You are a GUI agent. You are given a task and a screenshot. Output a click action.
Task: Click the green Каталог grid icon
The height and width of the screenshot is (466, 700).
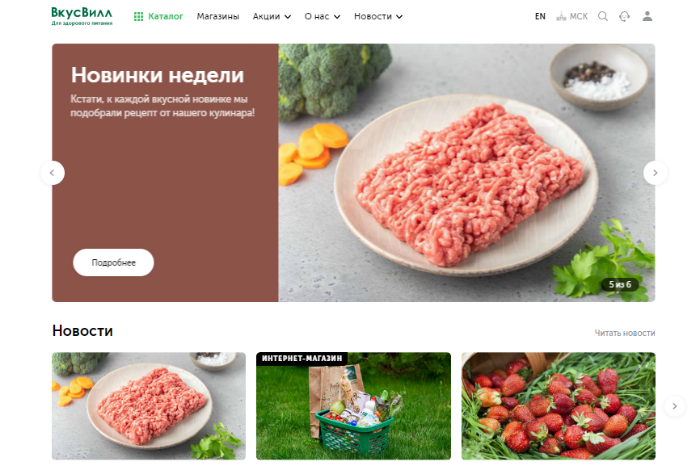(x=138, y=17)
